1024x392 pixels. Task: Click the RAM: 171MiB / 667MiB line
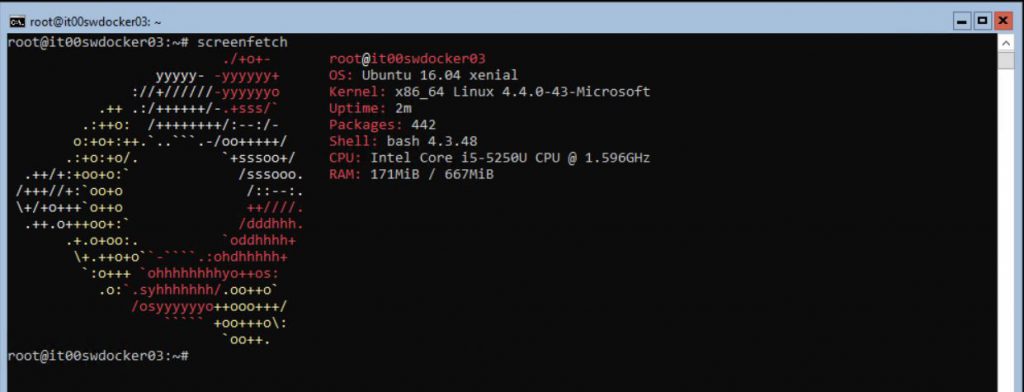coord(411,174)
